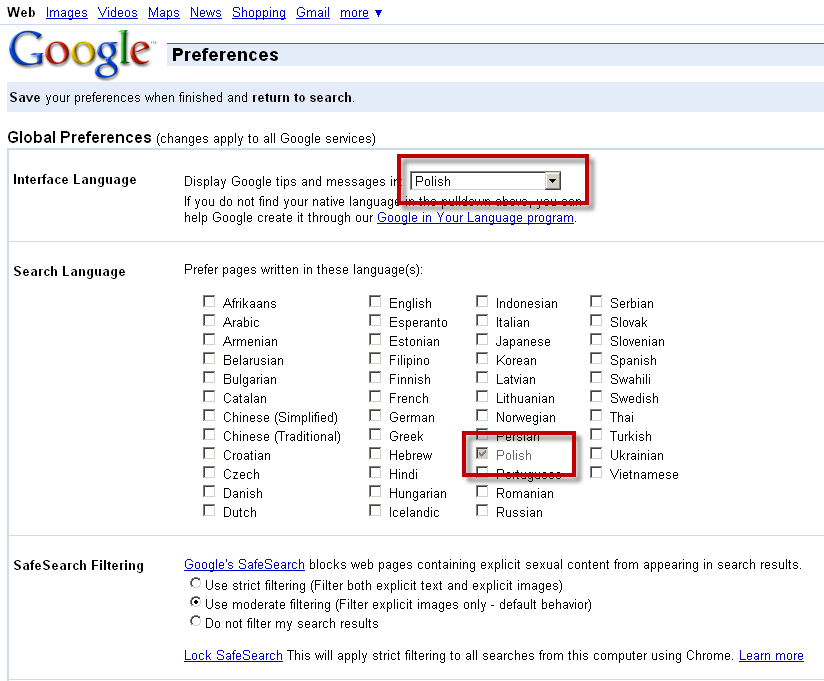Enable the Spanish language checkbox

pyautogui.click(x=596, y=360)
